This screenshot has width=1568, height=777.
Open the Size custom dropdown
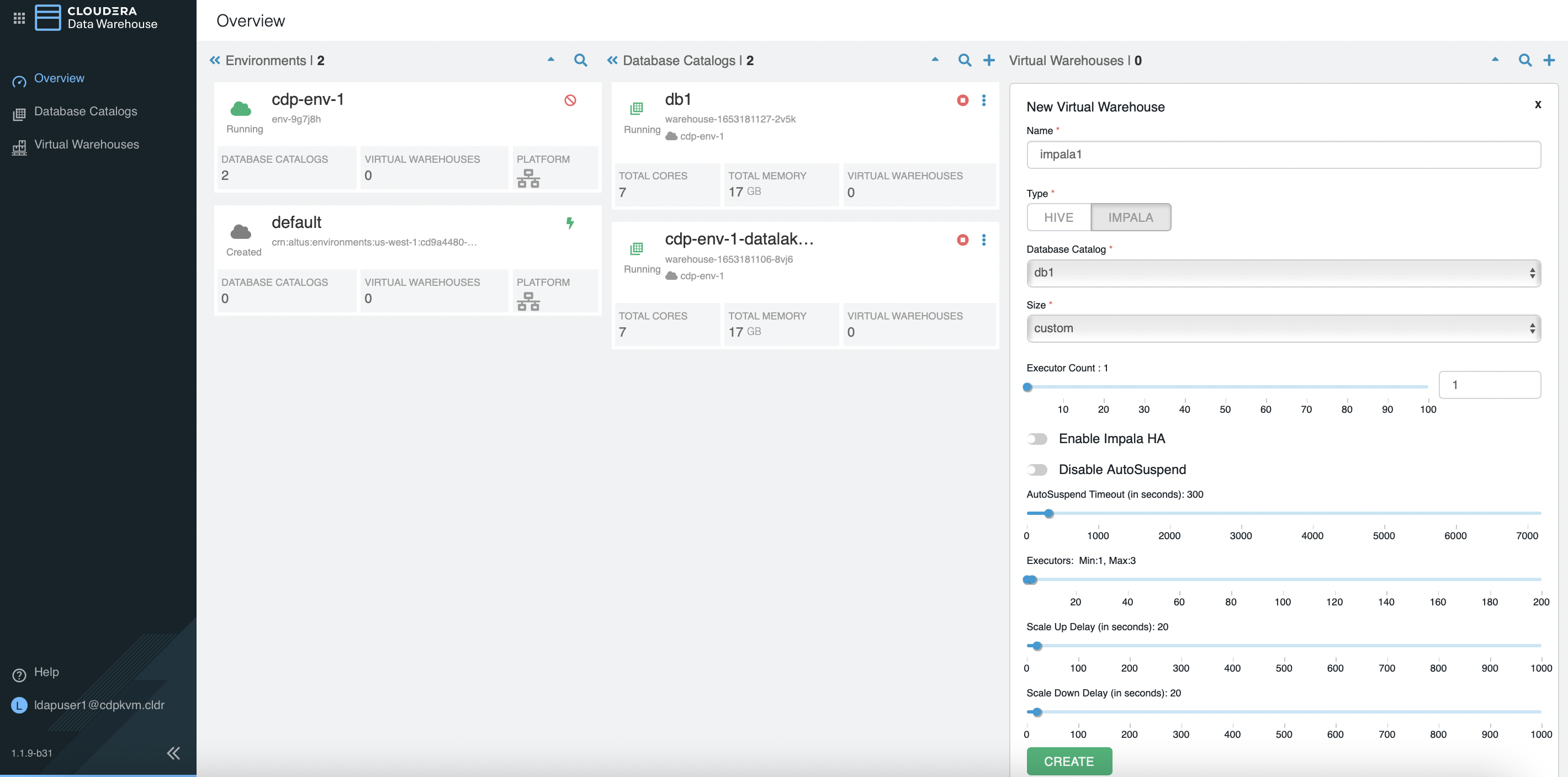1283,328
